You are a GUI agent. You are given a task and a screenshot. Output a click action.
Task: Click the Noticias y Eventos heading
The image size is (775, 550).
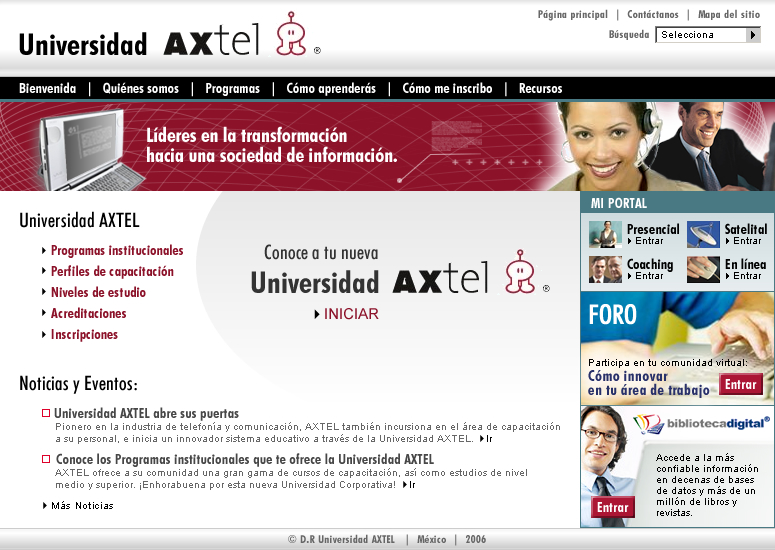79,384
